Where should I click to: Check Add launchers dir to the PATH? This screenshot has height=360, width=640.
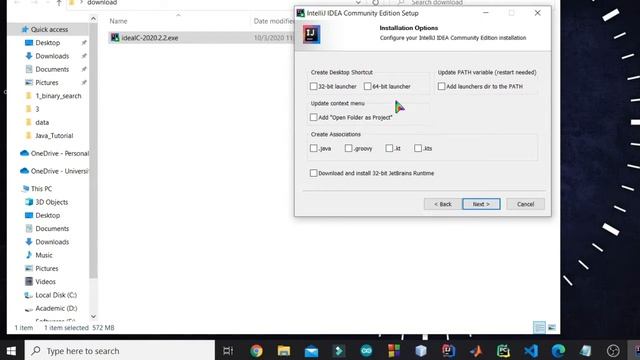[441, 86]
